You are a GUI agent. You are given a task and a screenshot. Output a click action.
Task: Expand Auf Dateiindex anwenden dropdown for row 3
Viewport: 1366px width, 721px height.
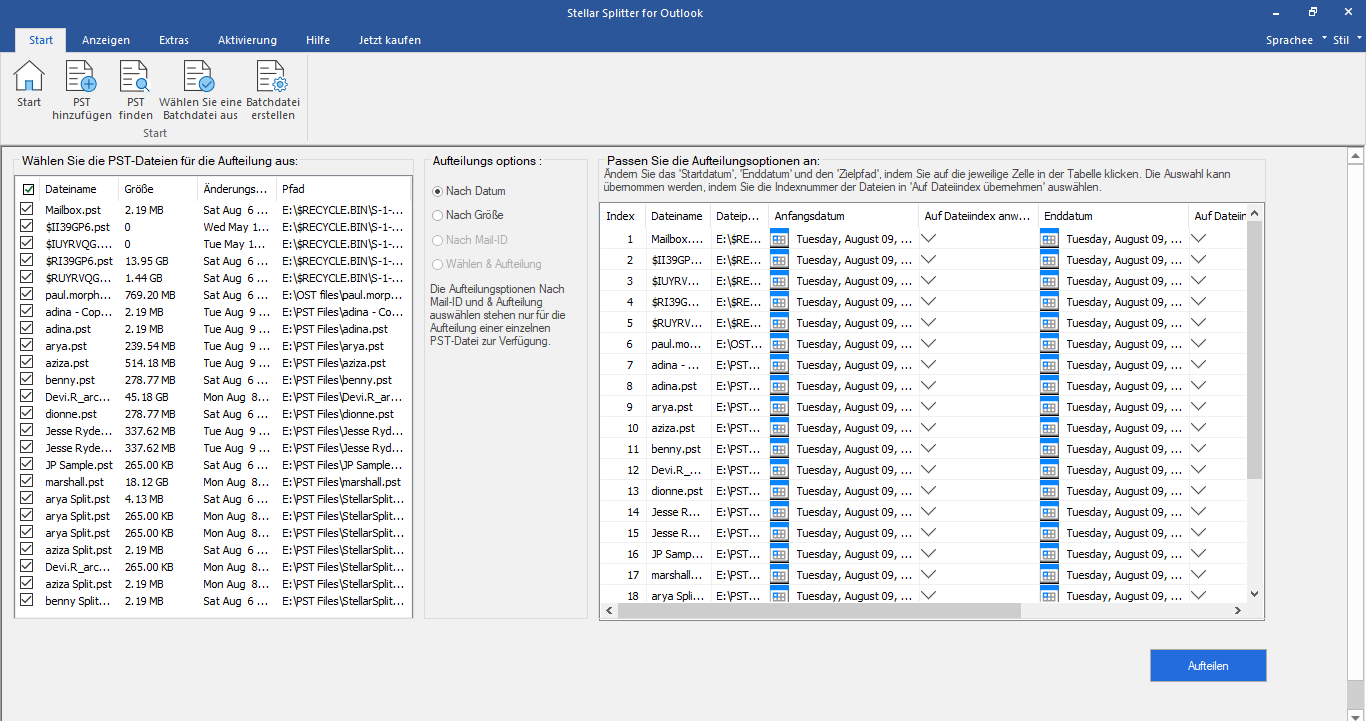coord(928,280)
